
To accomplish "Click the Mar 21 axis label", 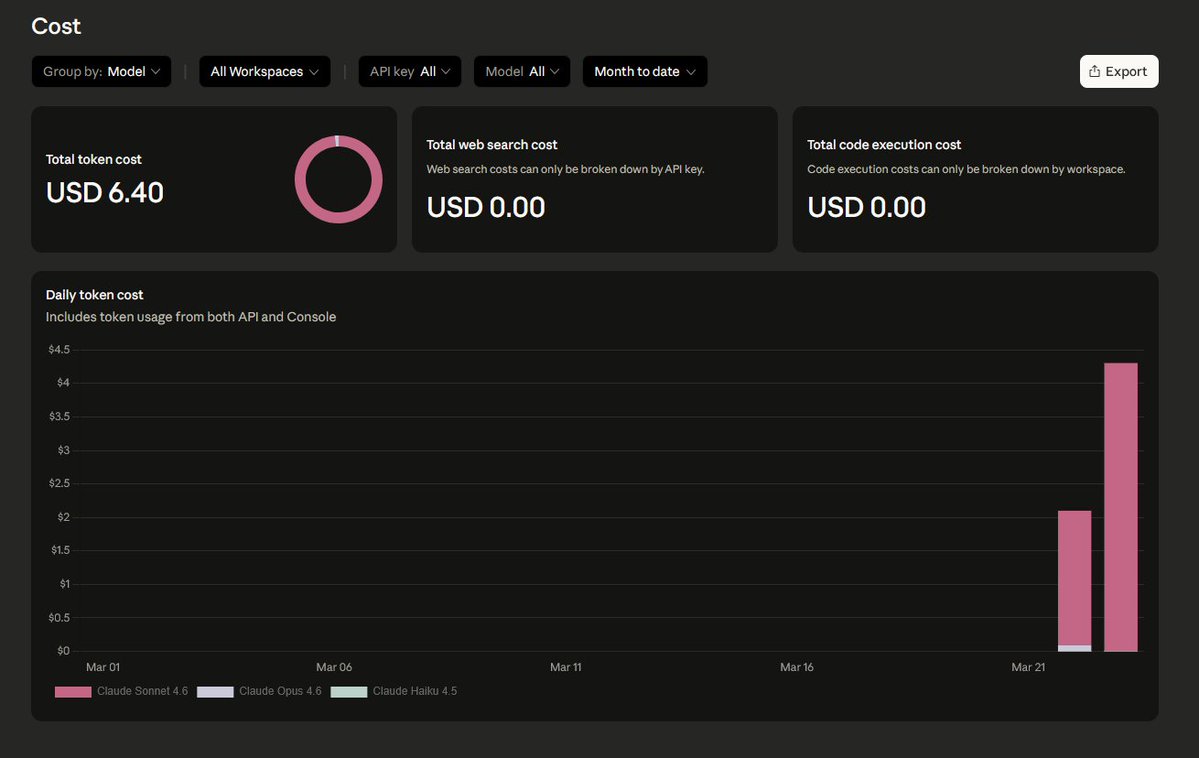I will click(x=1028, y=667).
